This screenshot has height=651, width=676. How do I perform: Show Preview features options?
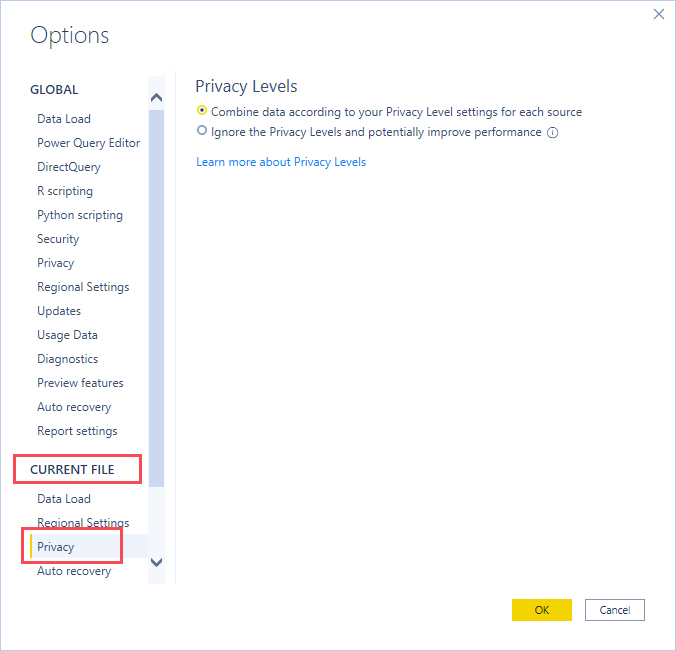click(80, 383)
